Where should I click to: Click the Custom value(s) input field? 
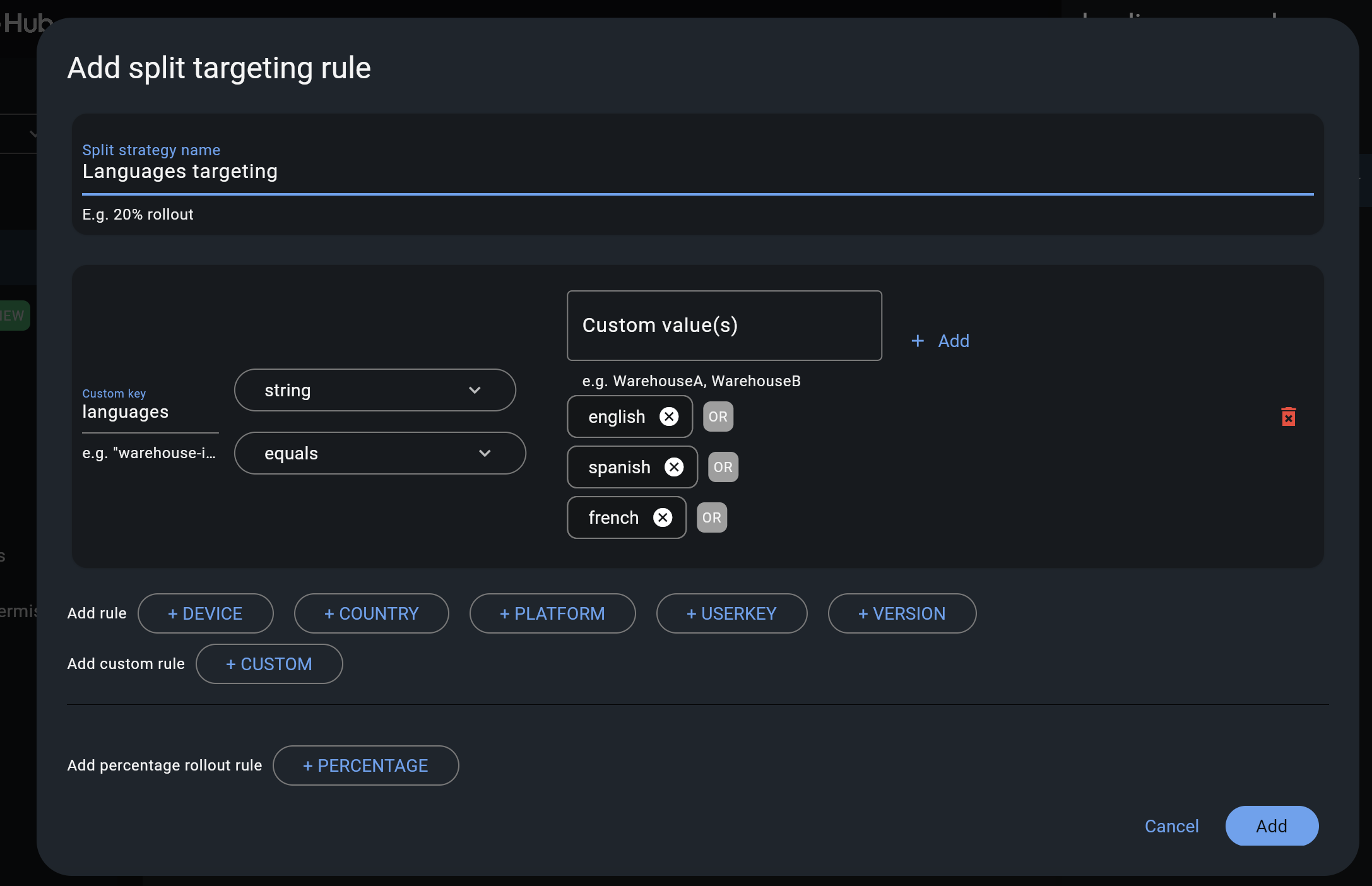tap(724, 326)
